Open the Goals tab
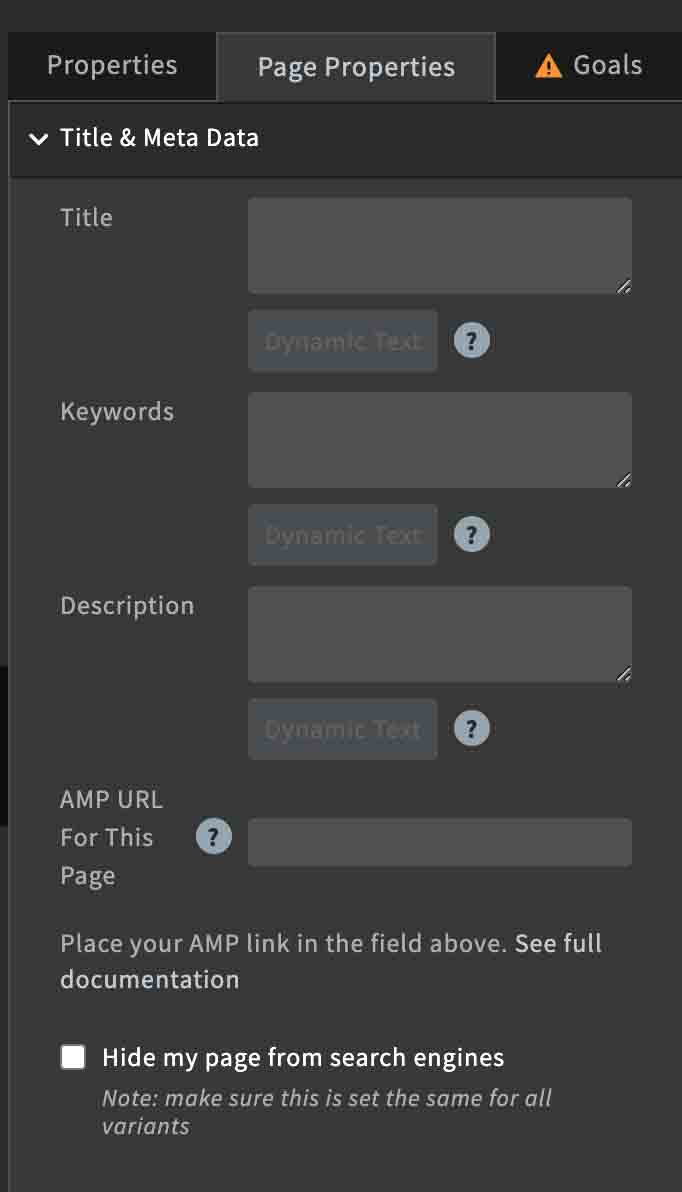This screenshot has height=1192, width=682. tap(589, 66)
